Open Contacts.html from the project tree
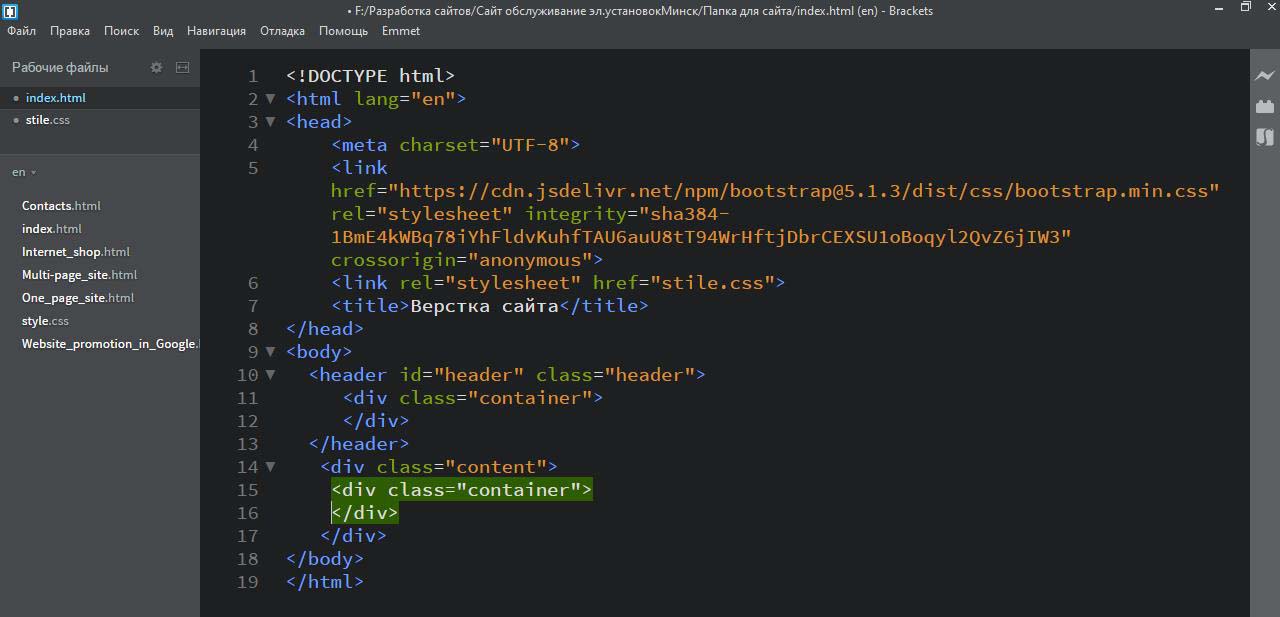The image size is (1280, 617). [61, 206]
